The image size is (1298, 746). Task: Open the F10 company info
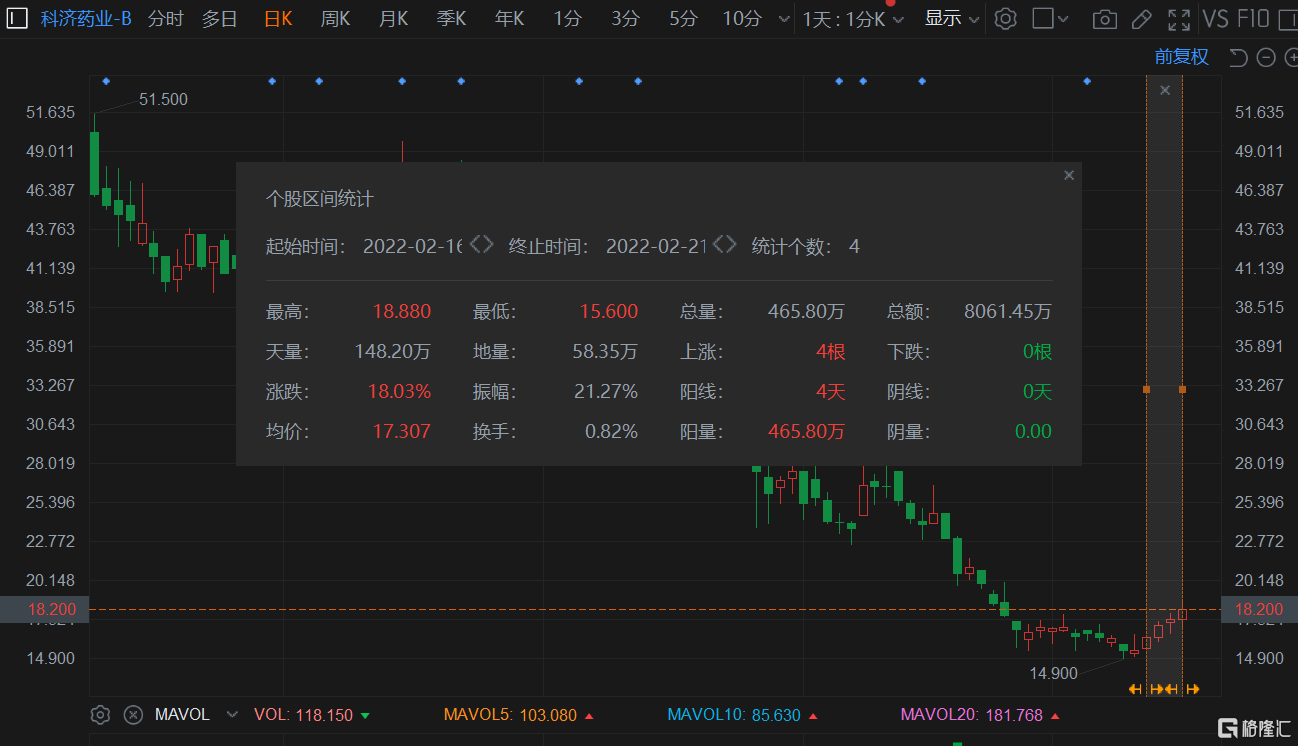pos(1253,19)
